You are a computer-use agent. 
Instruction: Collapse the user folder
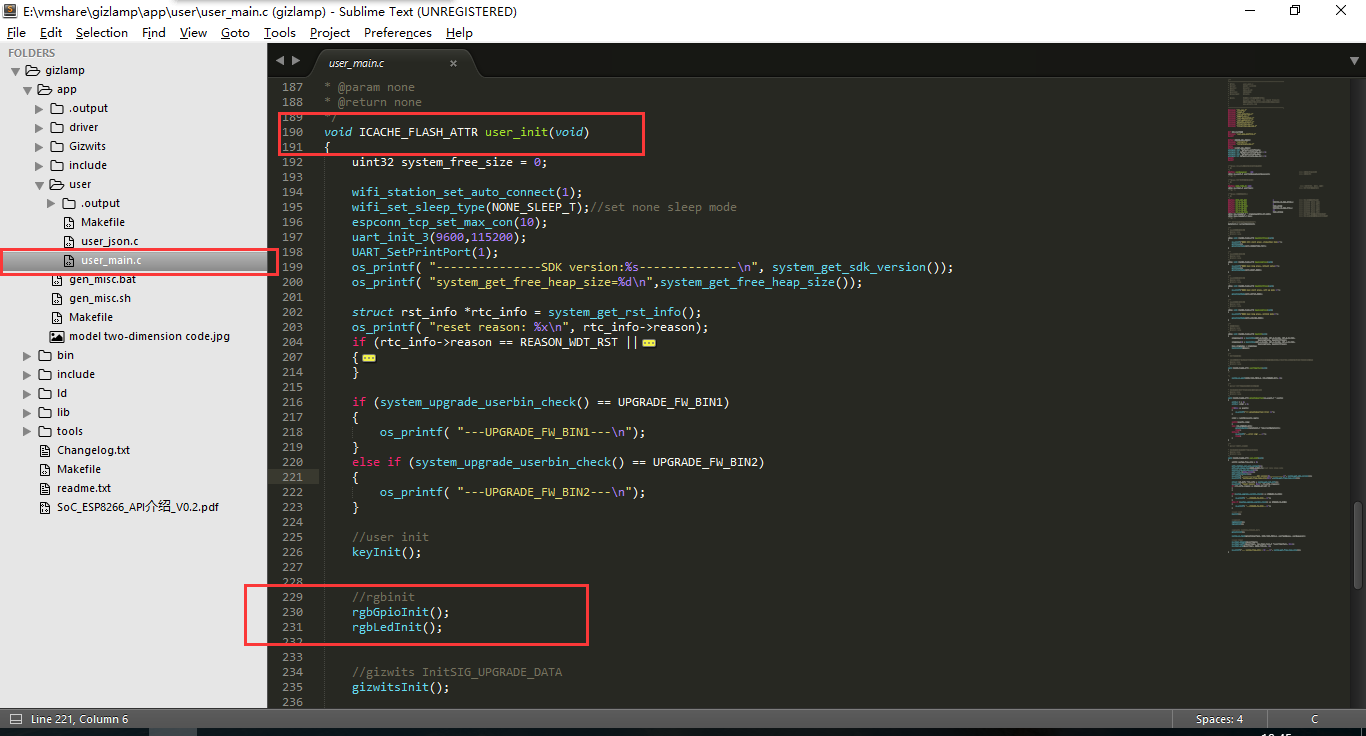pyautogui.click(x=40, y=185)
